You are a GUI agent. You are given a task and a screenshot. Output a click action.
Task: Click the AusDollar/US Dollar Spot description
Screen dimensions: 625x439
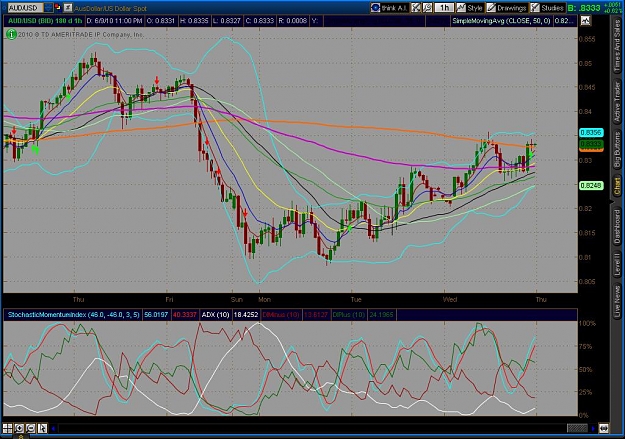[x=110, y=8]
